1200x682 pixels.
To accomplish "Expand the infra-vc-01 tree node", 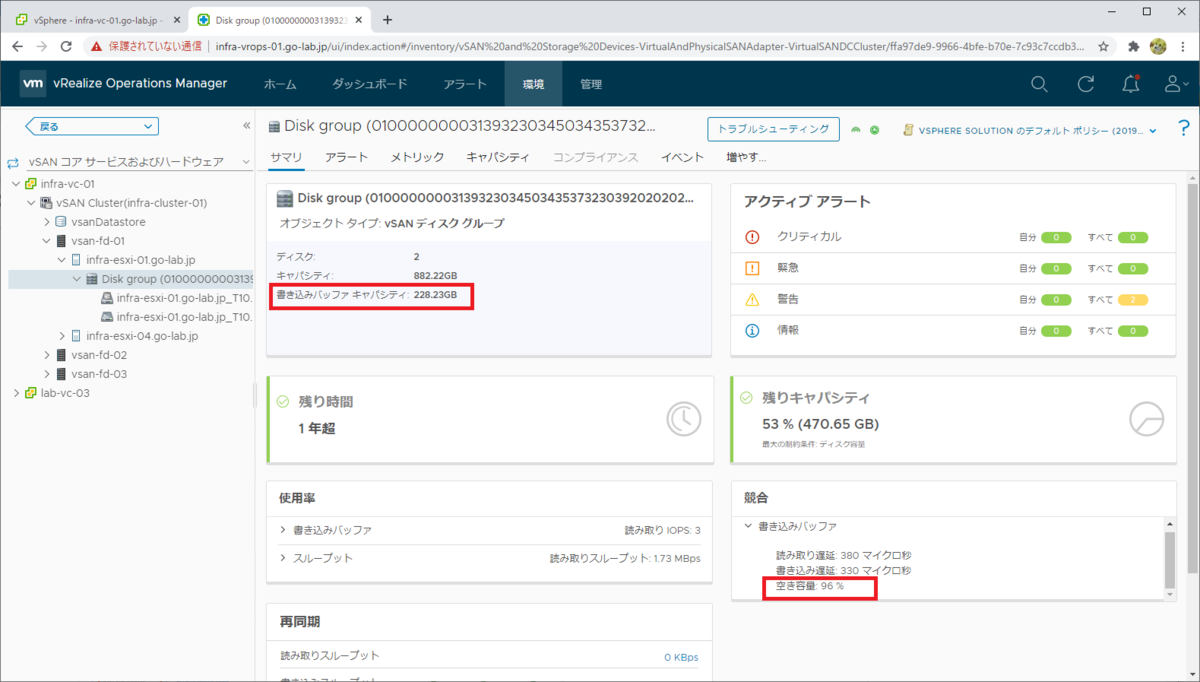I will [x=15, y=184].
